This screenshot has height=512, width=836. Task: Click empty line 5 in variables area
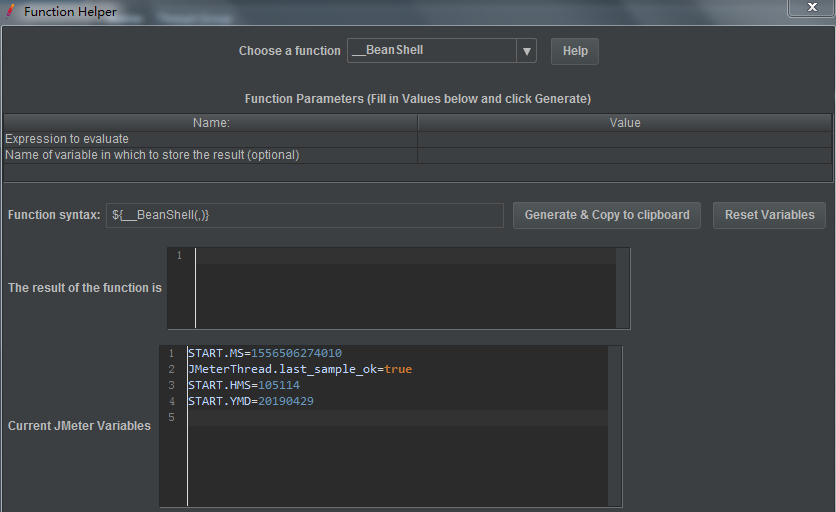point(397,418)
